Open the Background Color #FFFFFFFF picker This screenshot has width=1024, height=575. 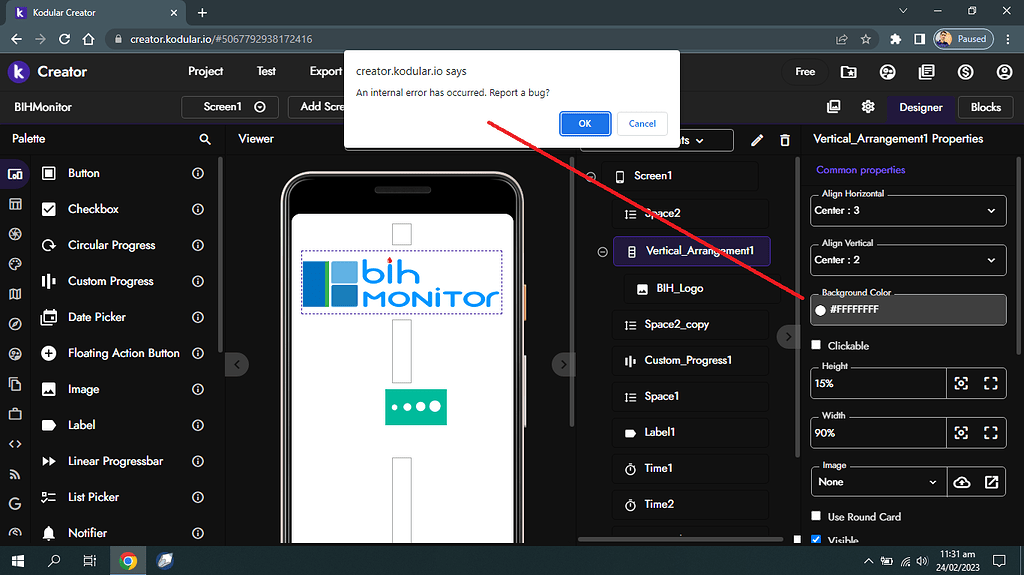908,310
